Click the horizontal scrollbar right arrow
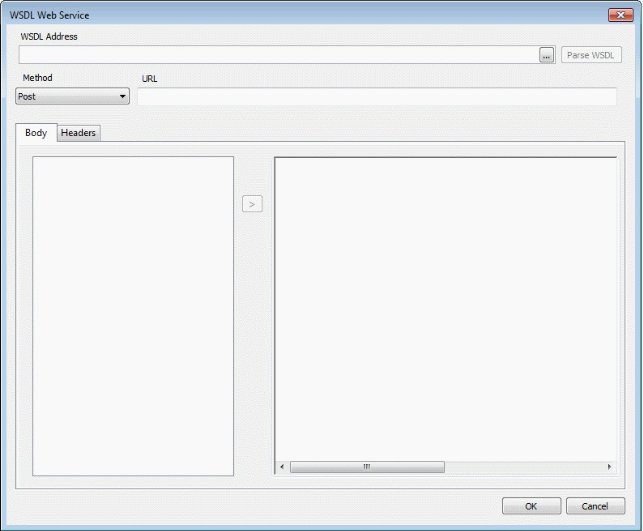 [x=609, y=467]
